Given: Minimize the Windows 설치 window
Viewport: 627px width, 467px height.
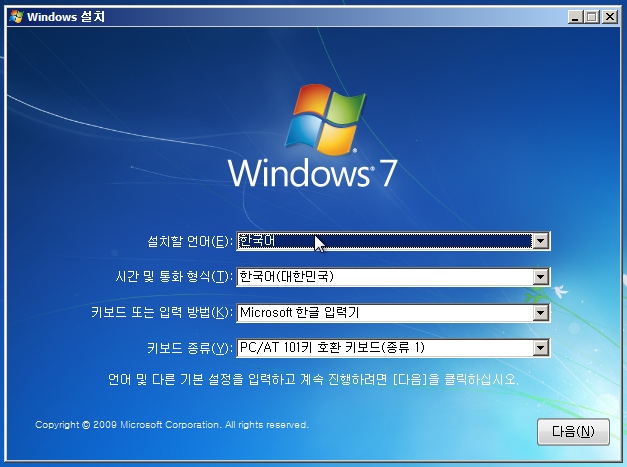Looking at the screenshot, I should [575, 17].
